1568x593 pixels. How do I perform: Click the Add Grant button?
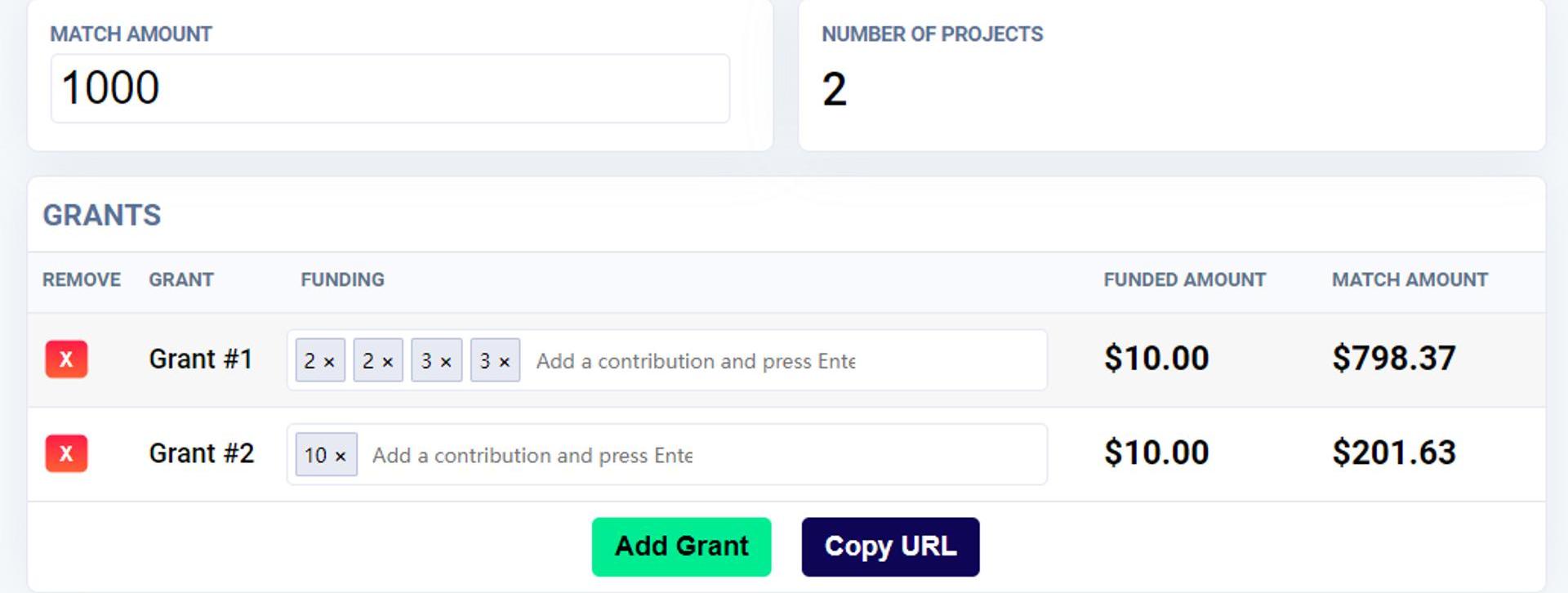(681, 546)
